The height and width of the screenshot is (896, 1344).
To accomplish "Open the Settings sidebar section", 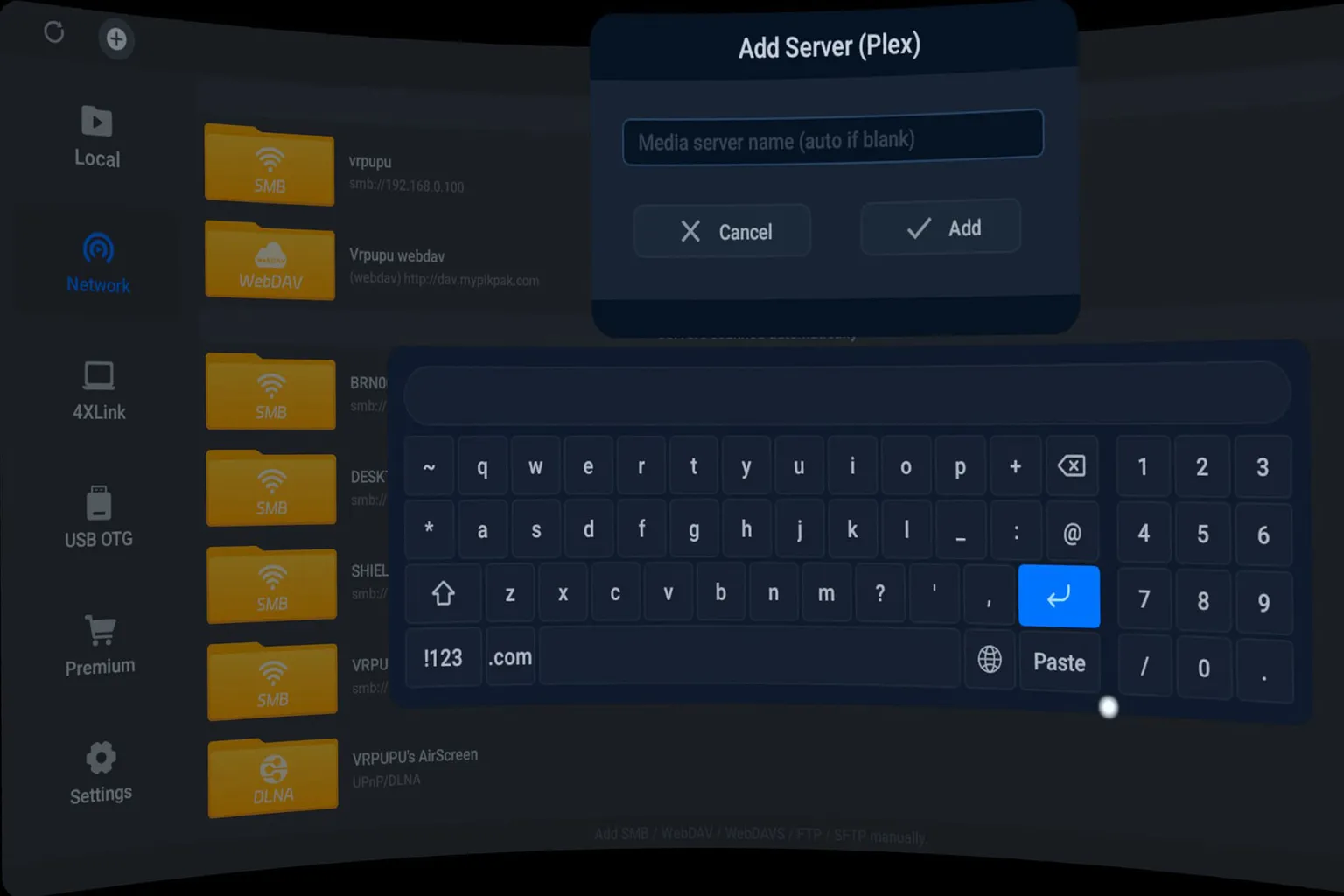I will pyautogui.click(x=101, y=773).
